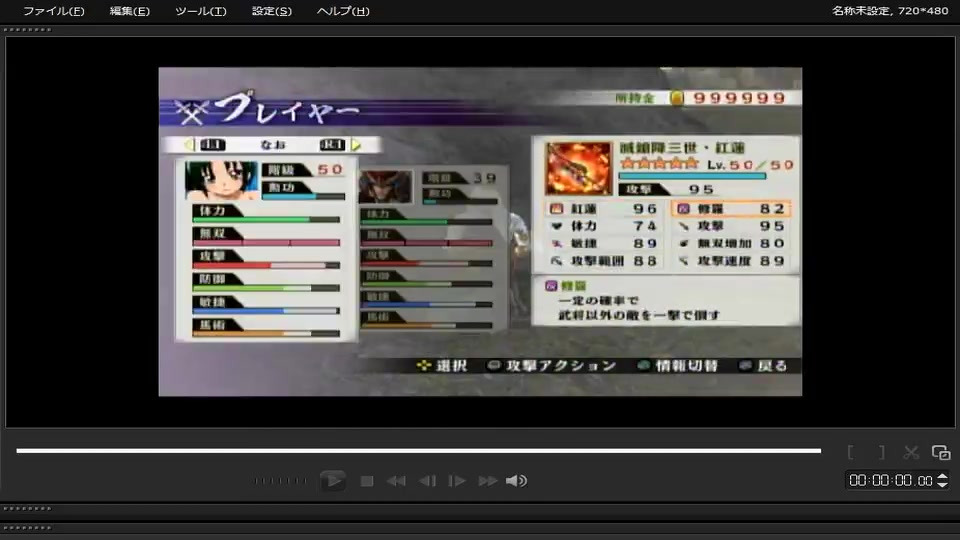Click the preview seek bar
The height and width of the screenshot is (540, 960).
point(418,451)
